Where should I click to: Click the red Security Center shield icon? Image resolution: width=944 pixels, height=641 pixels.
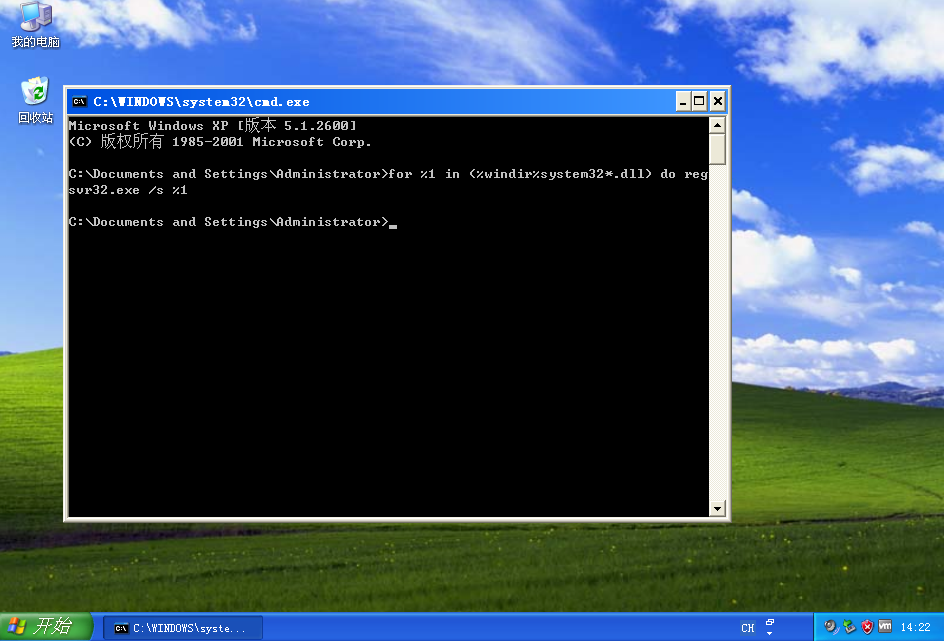click(x=867, y=627)
